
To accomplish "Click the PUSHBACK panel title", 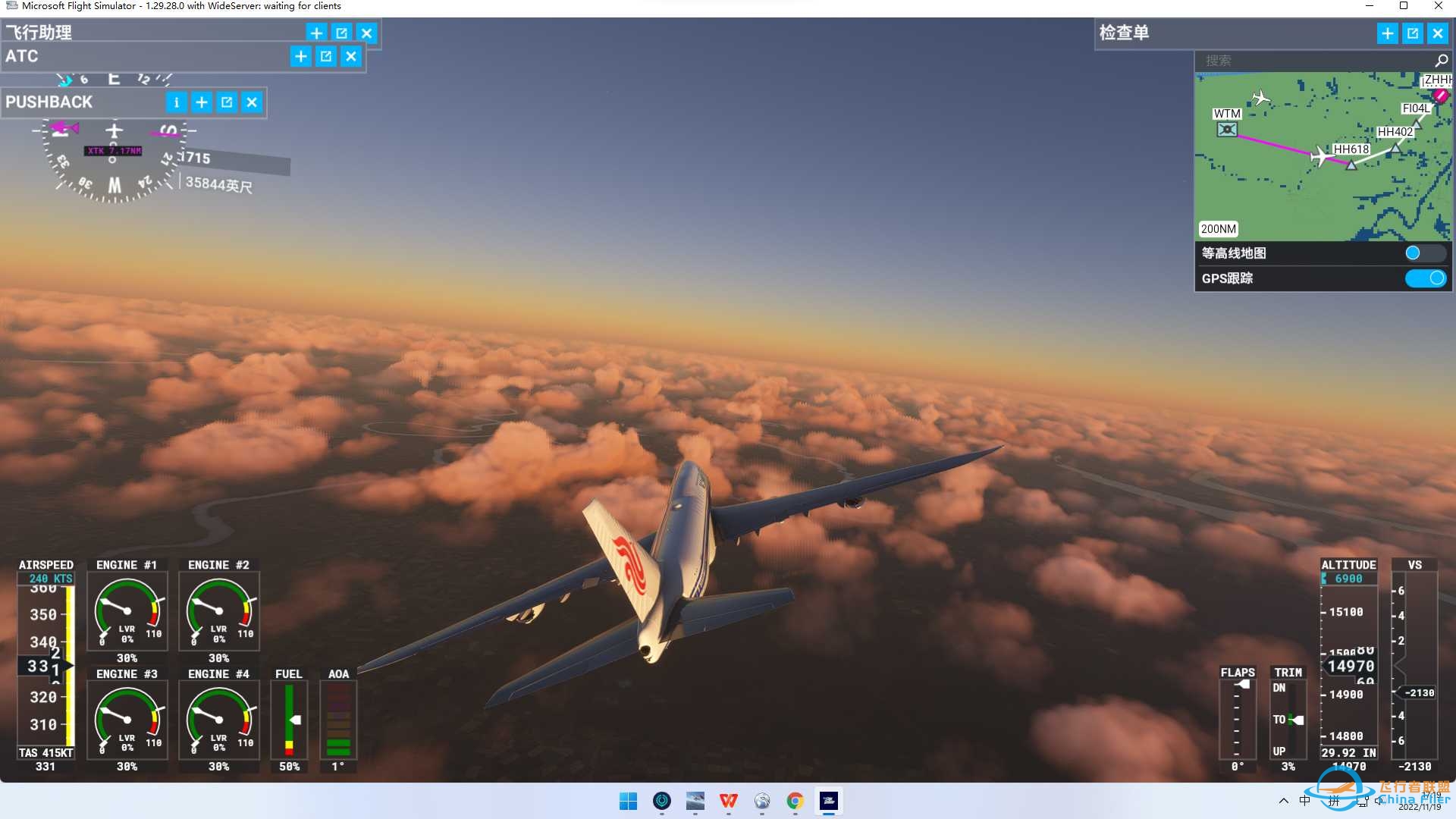I will [49, 102].
